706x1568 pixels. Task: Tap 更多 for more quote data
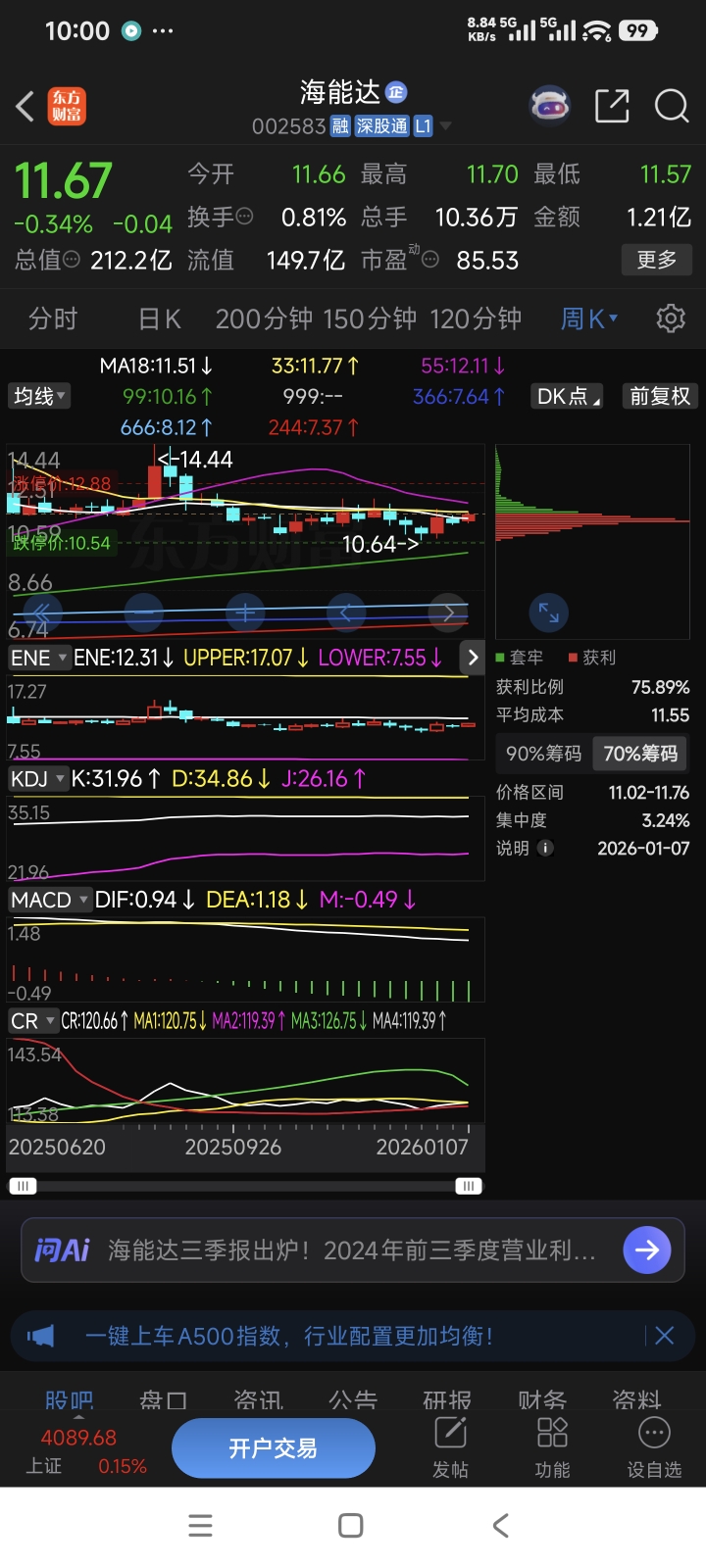click(x=657, y=260)
